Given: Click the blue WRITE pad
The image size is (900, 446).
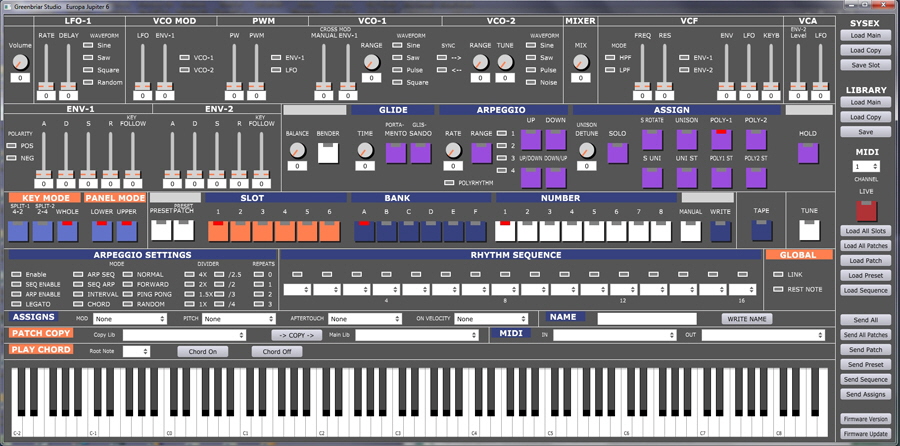Looking at the screenshot, I should 720,231.
